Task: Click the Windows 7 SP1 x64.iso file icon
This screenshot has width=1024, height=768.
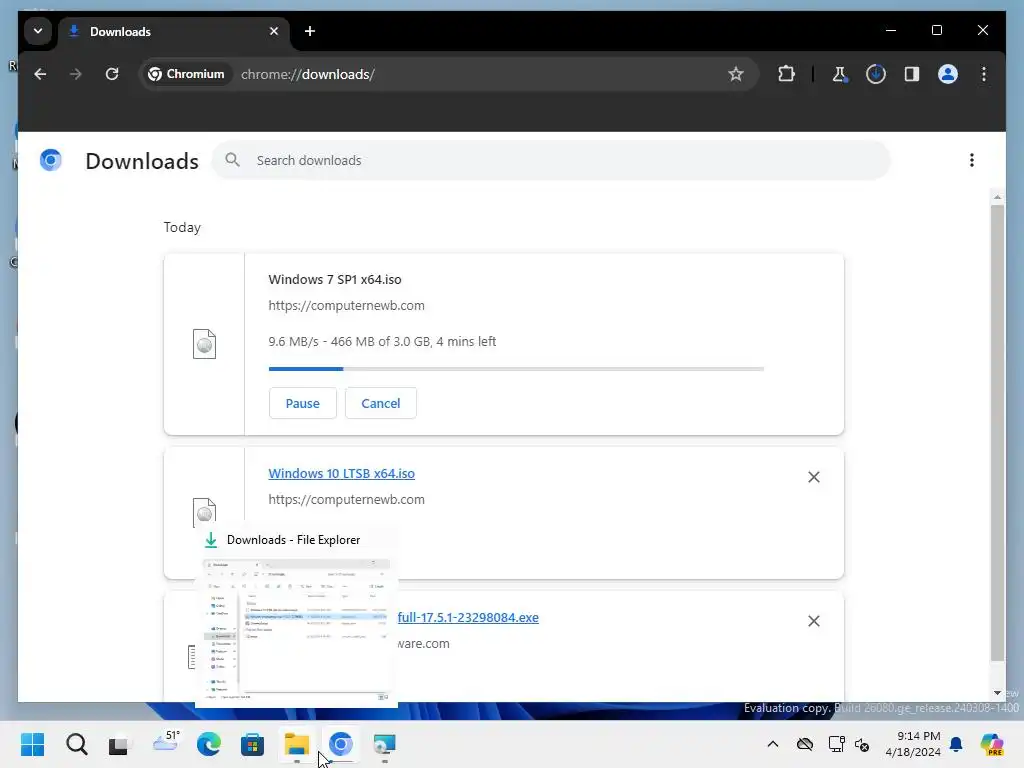Action: tap(204, 344)
